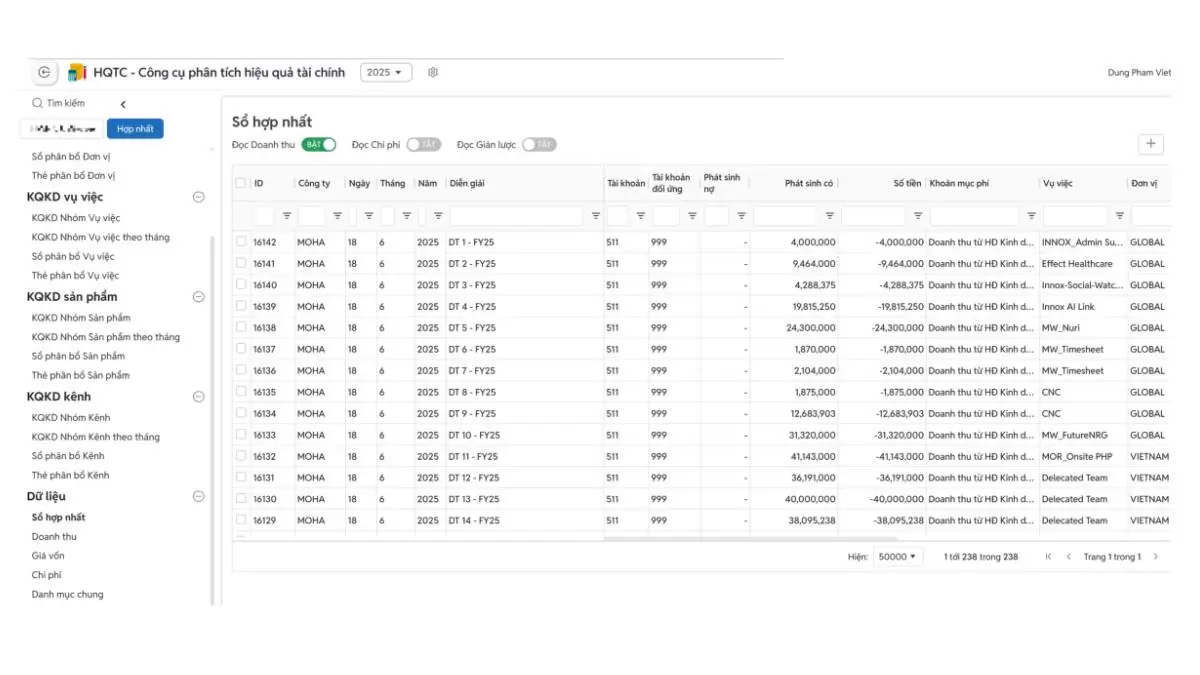Open the settings gear icon next to year
This screenshot has height=675, width=1200.
[433, 72]
